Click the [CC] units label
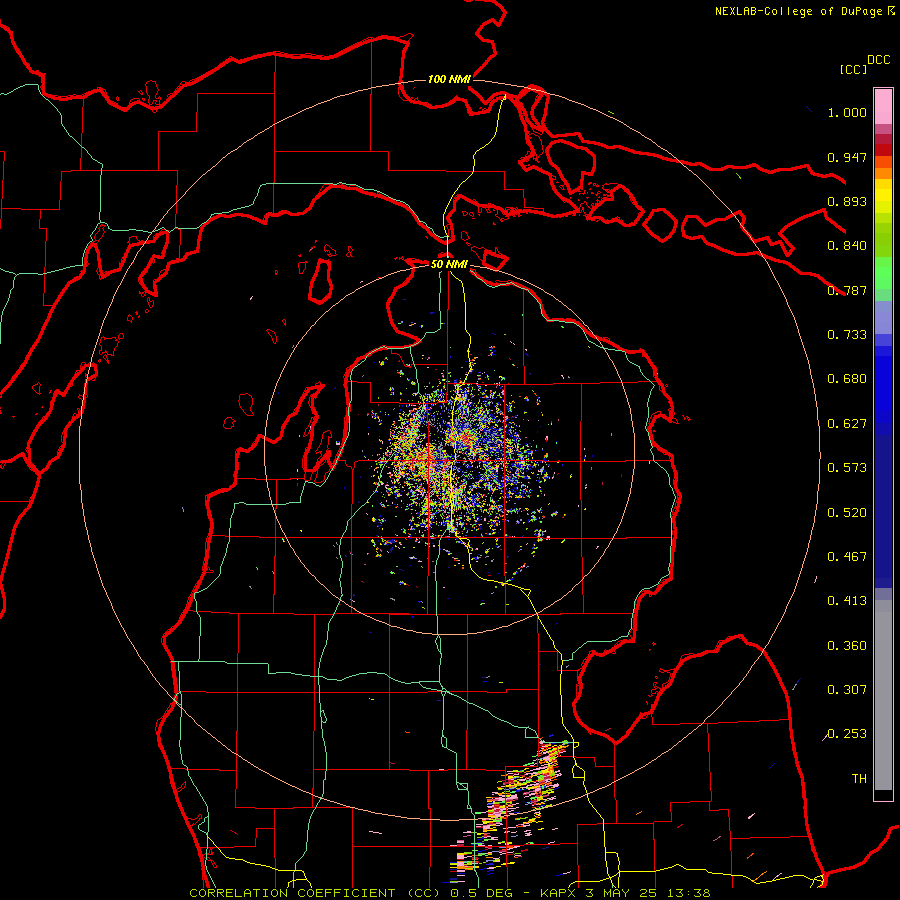The image size is (900, 900). coord(854,69)
